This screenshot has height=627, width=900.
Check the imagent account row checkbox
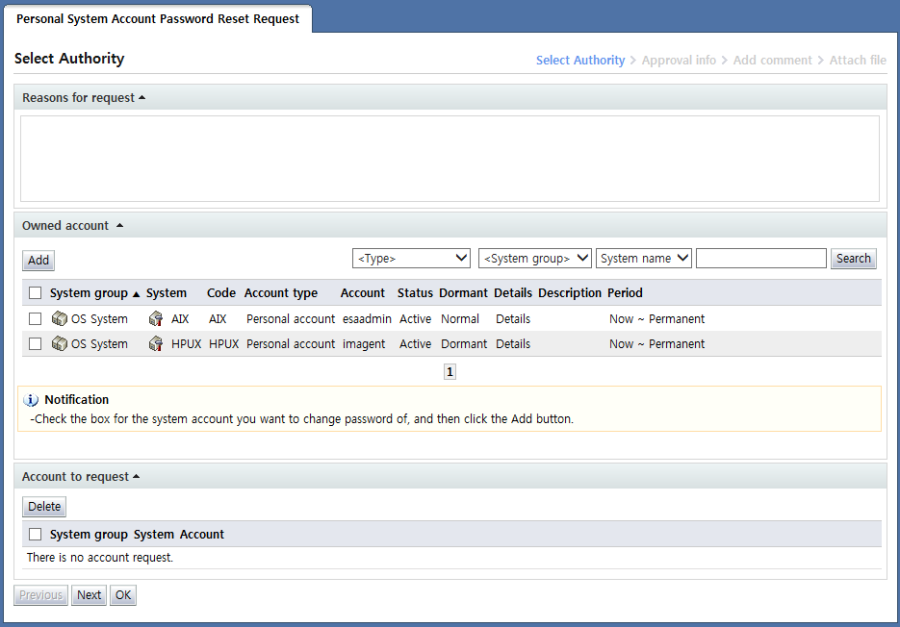(x=35, y=344)
